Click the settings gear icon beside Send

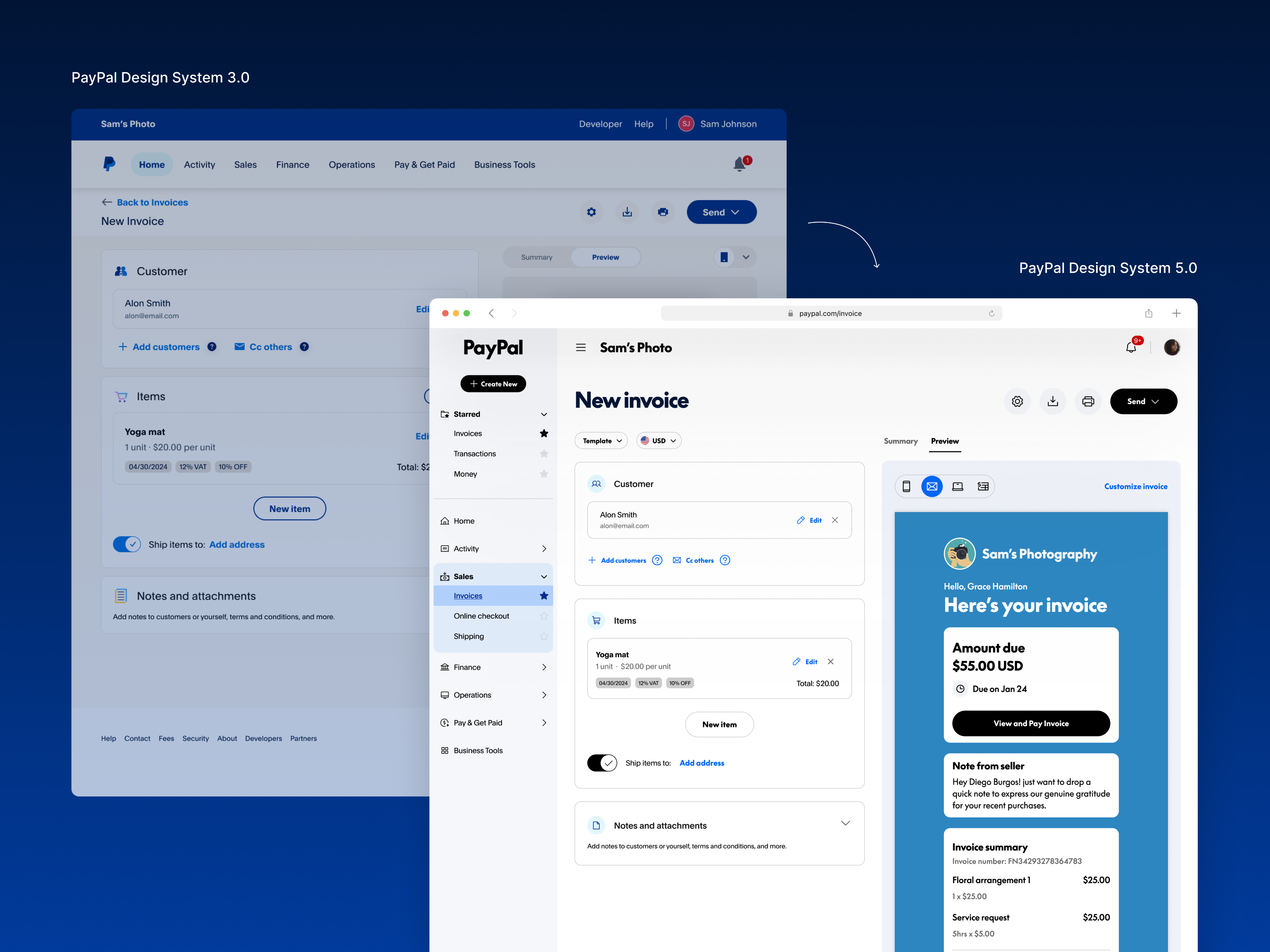point(1017,402)
